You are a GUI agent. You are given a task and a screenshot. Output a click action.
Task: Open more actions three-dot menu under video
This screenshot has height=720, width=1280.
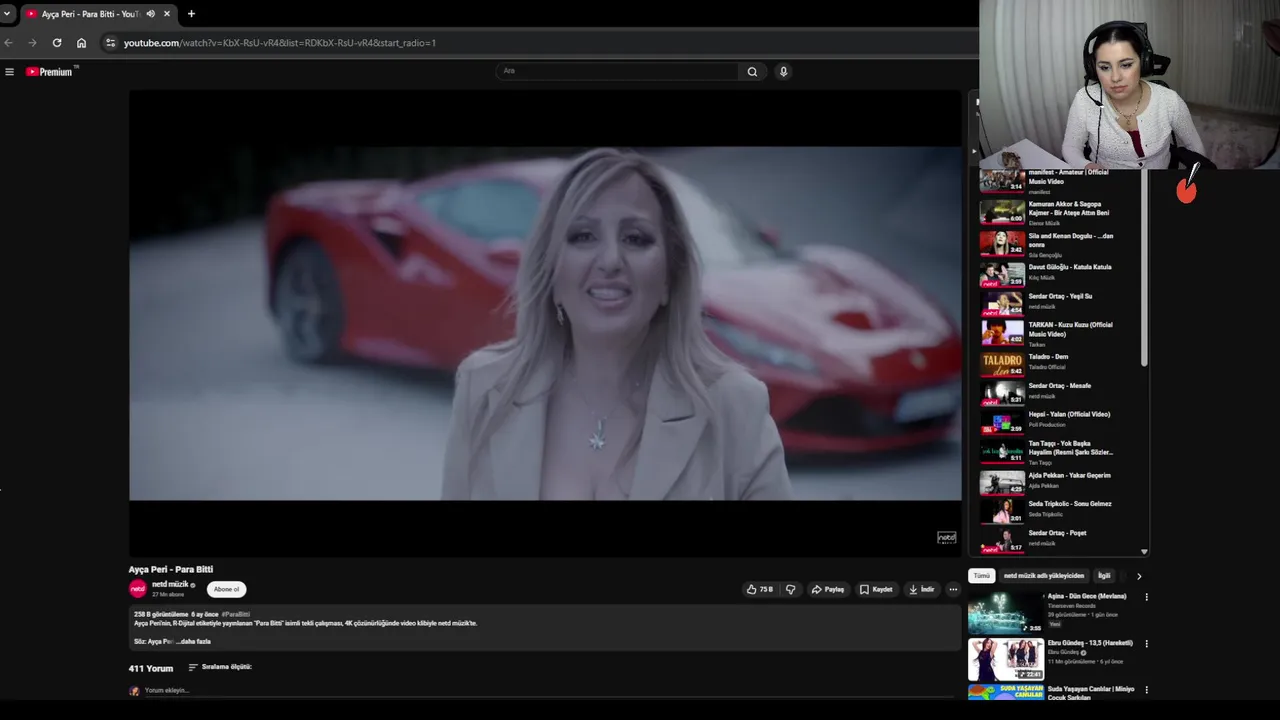pos(953,589)
